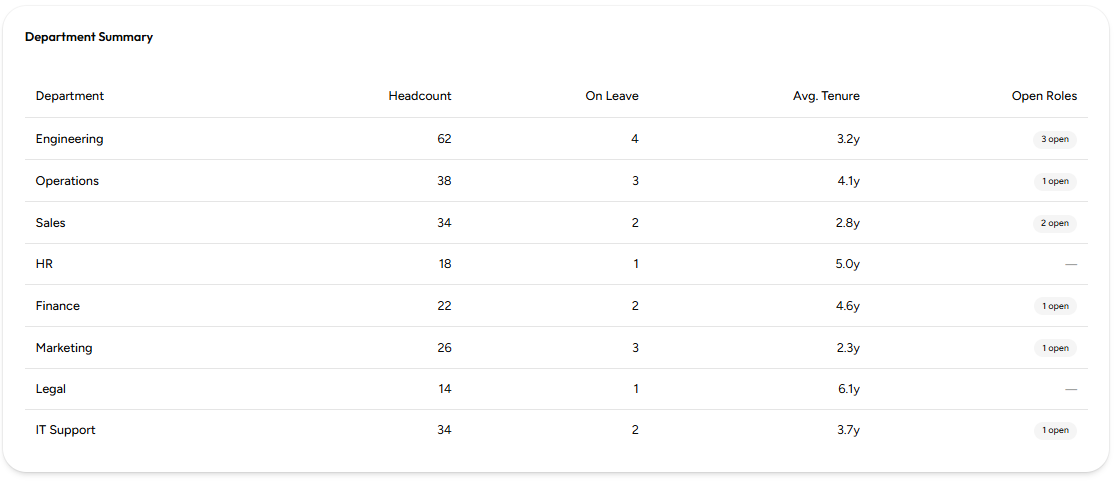The image size is (1114, 481).
Task: Click the Engineering headcount value 62
Action: pos(444,139)
